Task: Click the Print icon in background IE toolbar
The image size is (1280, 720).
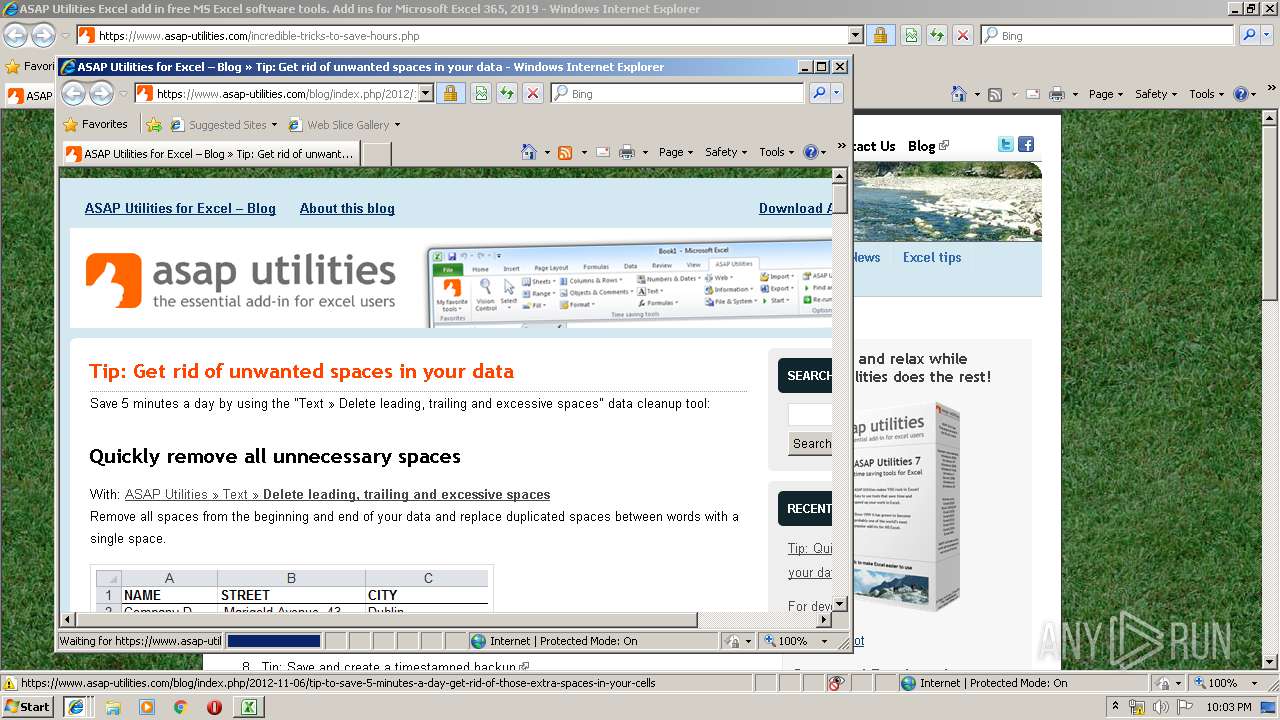Action: (x=1057, y=94)
